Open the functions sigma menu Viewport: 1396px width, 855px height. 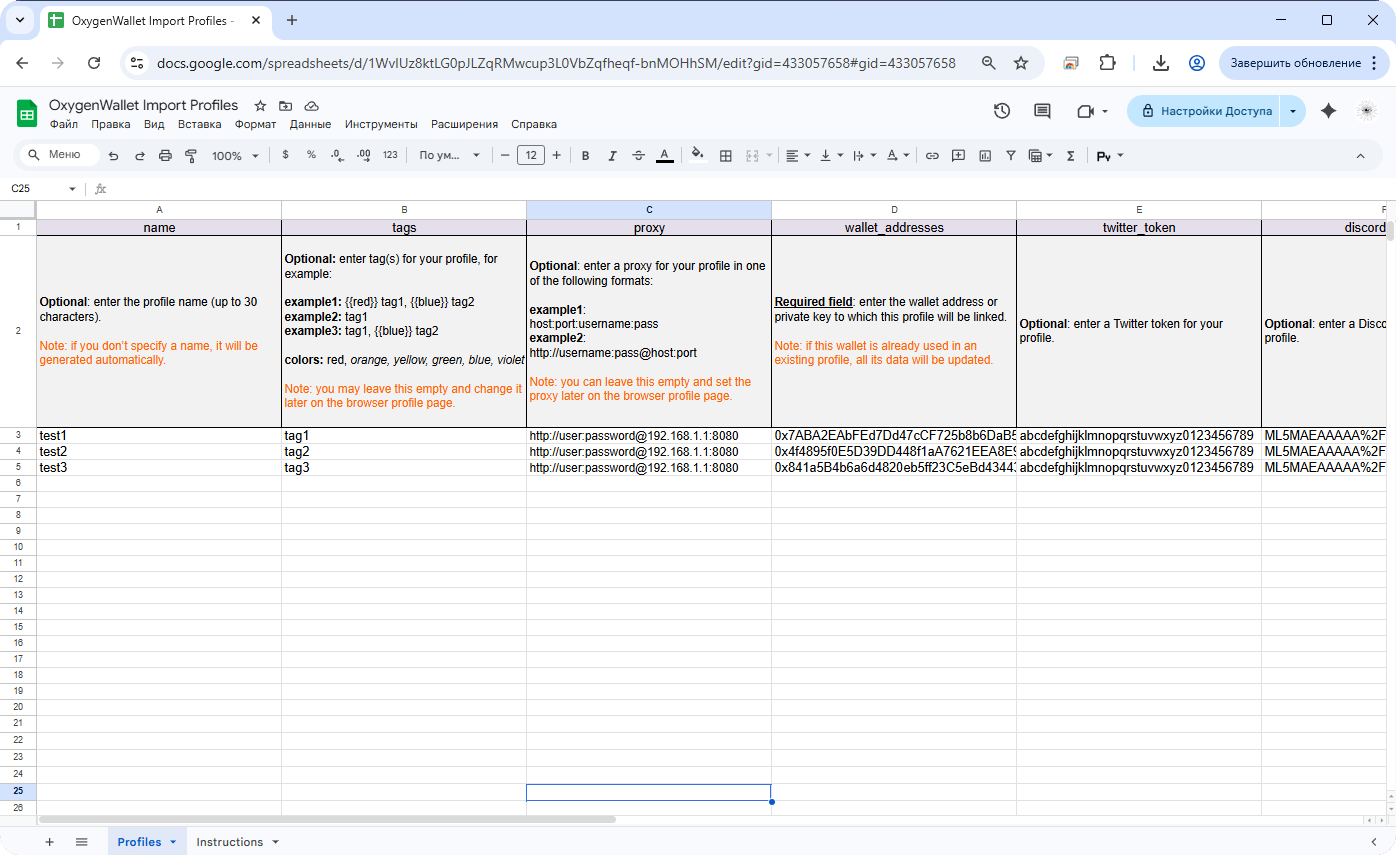point(1071,156)
